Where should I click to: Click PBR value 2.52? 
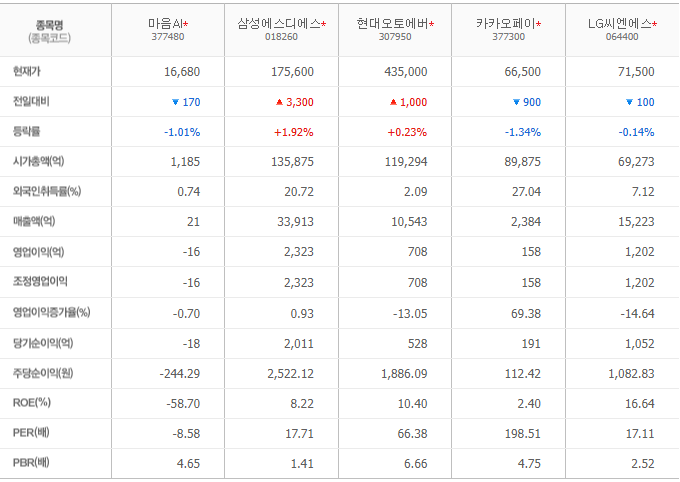tap(643, 464)
